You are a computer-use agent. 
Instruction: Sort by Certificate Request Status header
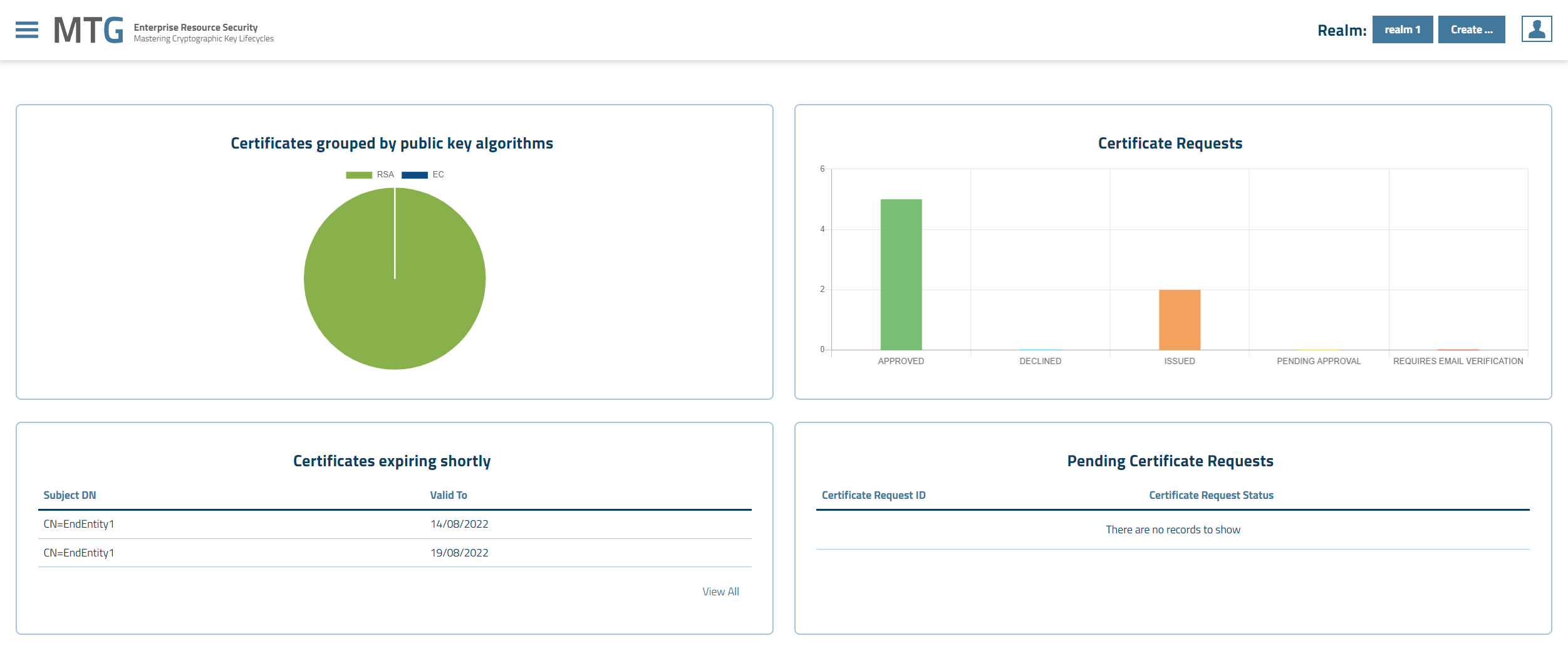tap(1211, 495)
